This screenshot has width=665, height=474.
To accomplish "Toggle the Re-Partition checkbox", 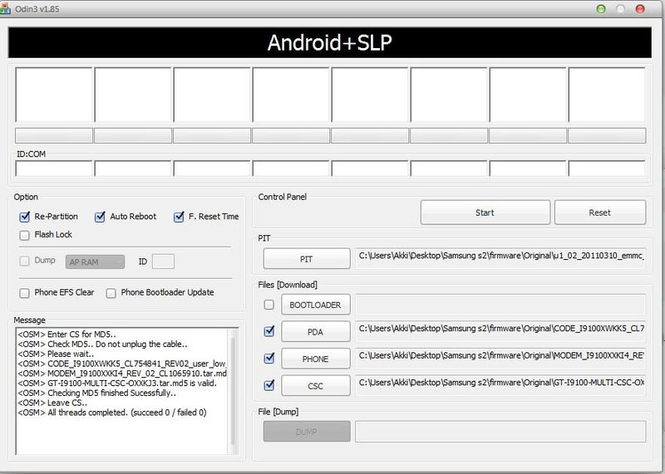I will (25, 217).
